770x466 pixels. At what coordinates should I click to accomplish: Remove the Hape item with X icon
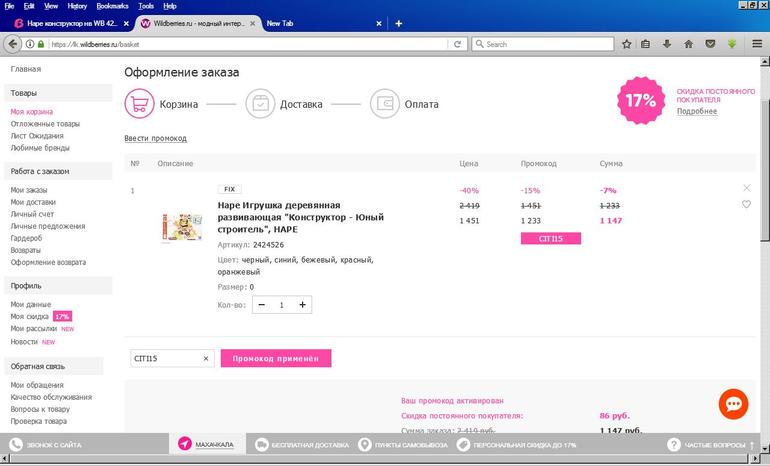point(746,188)
